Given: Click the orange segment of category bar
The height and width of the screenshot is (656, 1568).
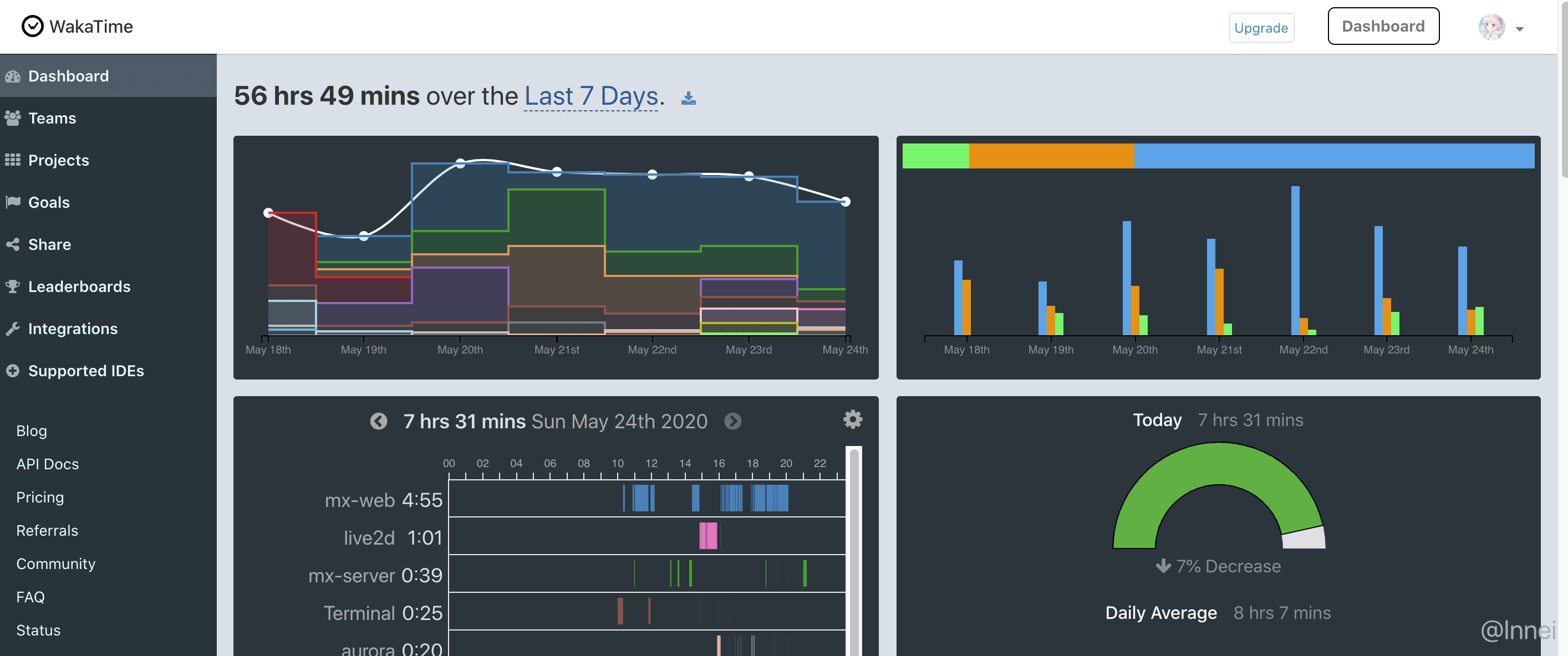Looking at the screenshot, I should [x=1051, y=156].
